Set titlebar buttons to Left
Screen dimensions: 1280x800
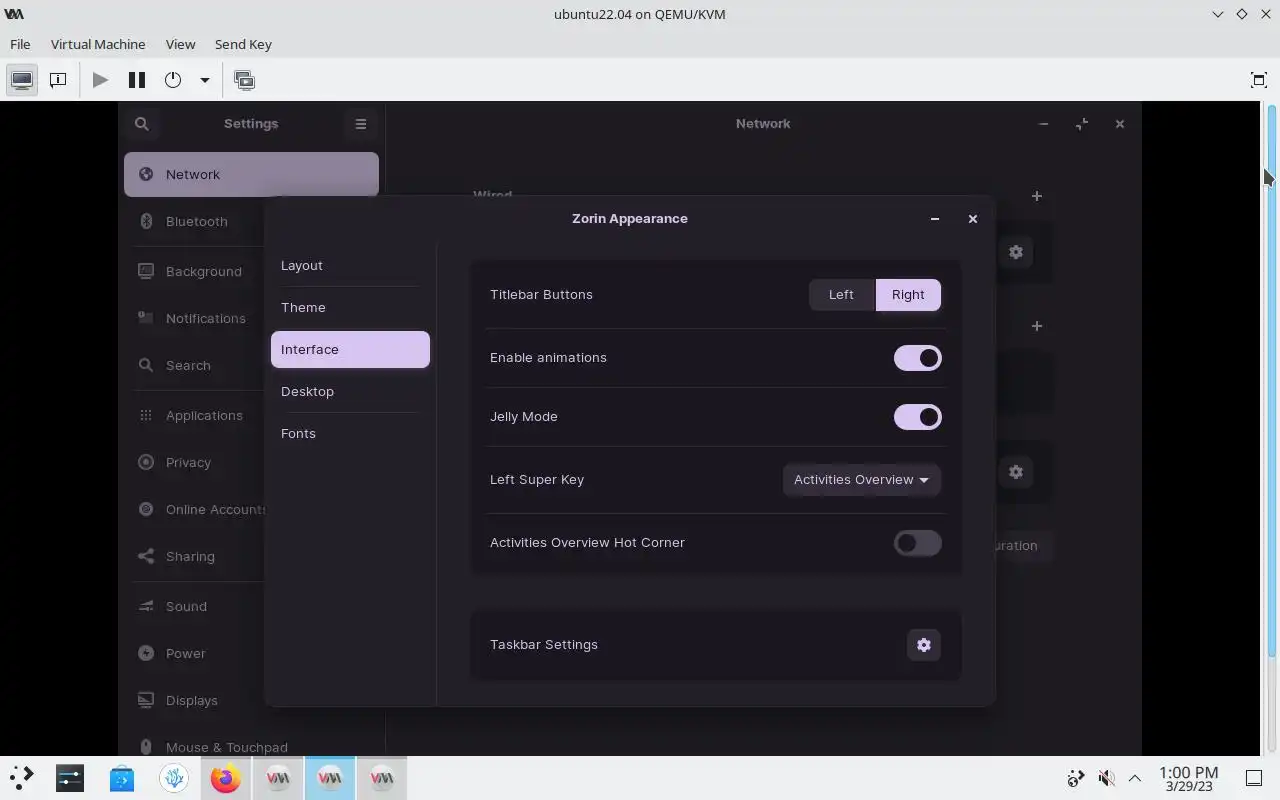pos(841,295)
